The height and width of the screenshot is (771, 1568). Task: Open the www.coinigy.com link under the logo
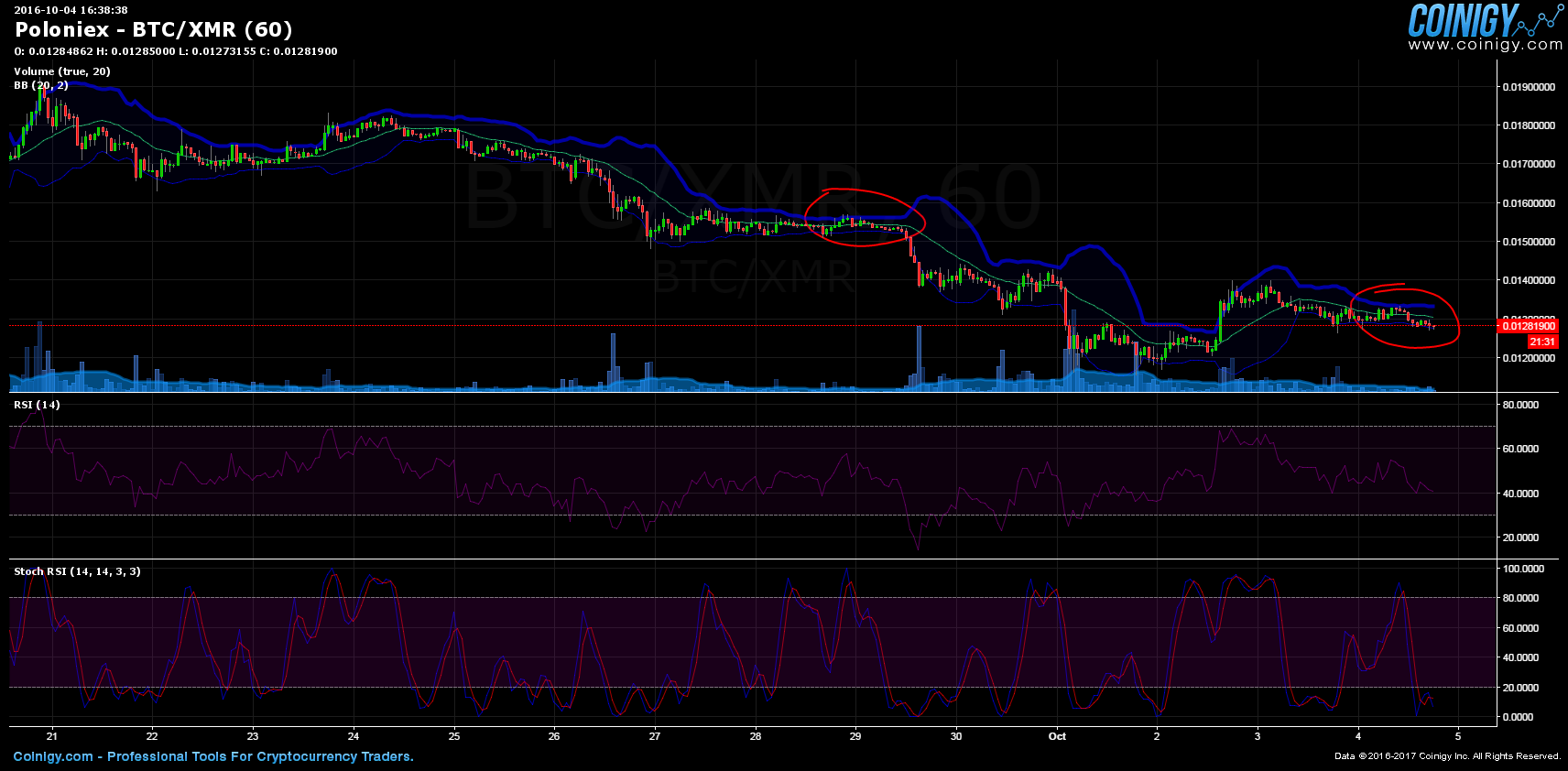click(1485, 45)
